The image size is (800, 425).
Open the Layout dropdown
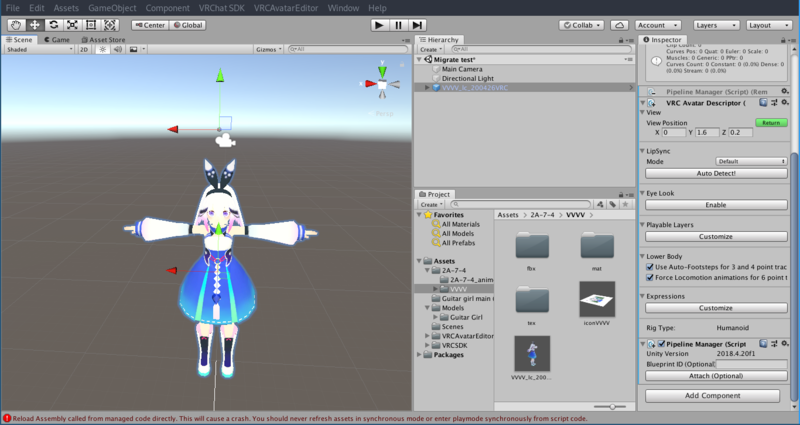coord(768,25)
